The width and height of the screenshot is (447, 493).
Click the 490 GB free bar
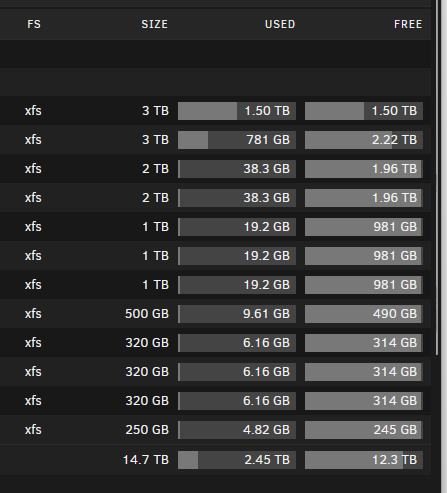coord(364,314)
